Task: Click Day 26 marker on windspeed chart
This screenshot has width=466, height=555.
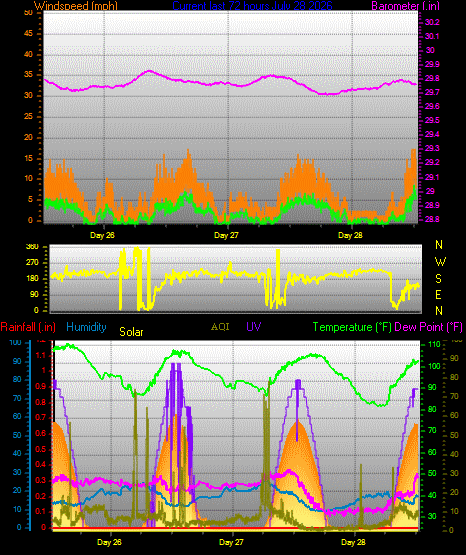Action: (x=102, y=235)
